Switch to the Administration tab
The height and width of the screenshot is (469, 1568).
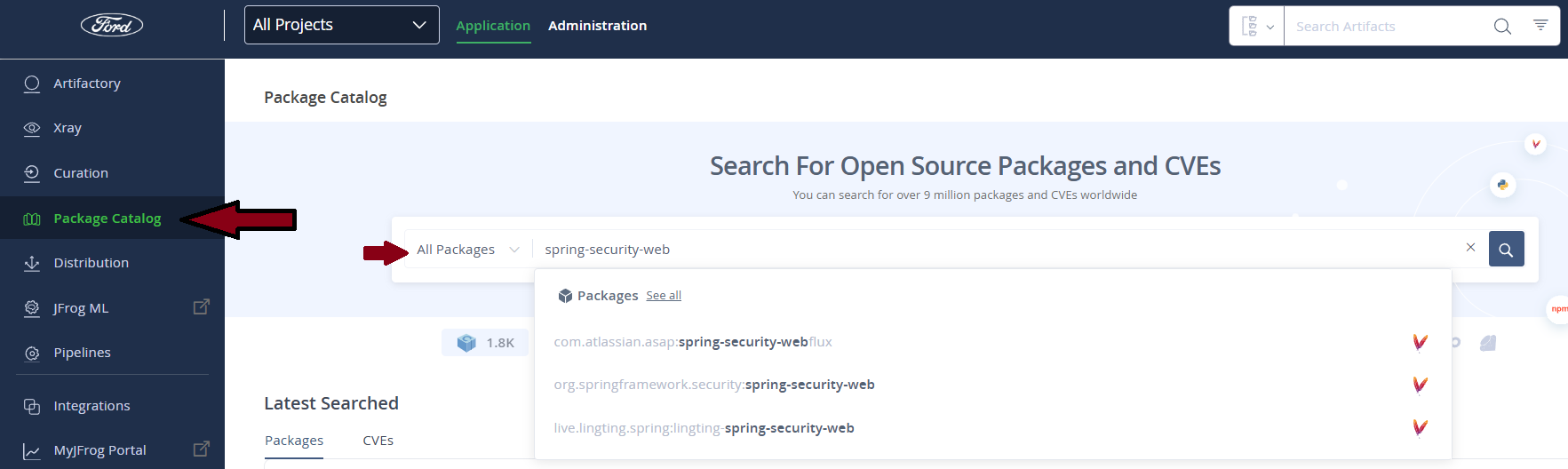pyautogui.click(x=597, y=26)
